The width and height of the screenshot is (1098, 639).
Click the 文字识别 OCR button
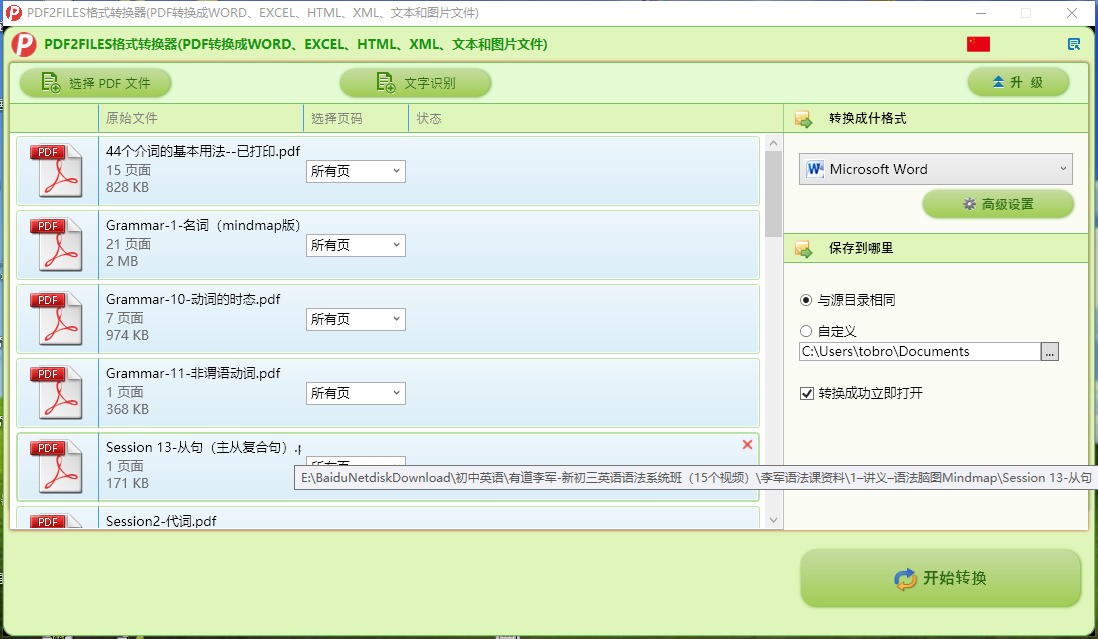click(415, 83)
